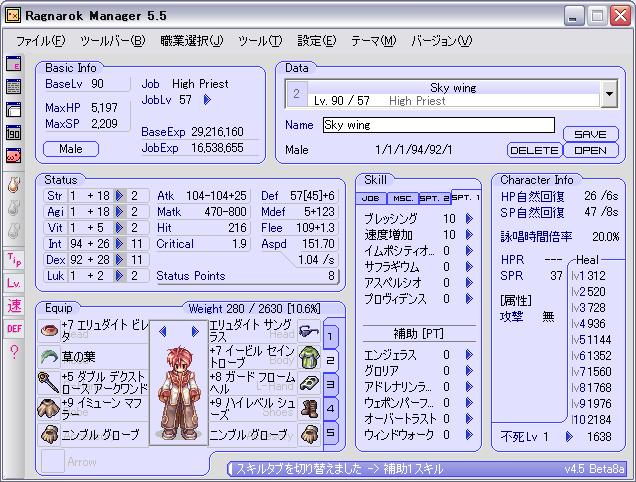Screen dimensions: 636x482
Task: Click the Name field containing Sky wing
Action: pyautogui.click(x=438, y=125)
